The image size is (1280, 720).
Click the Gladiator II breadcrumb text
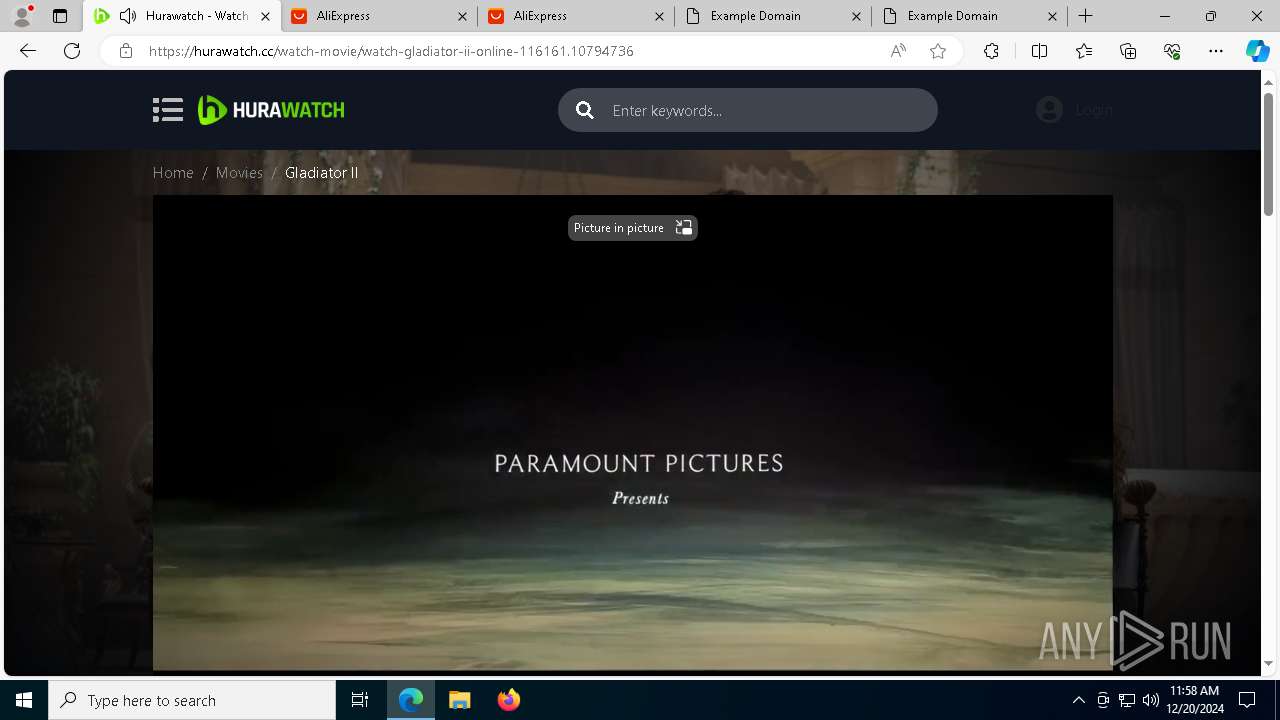(321, 173)
